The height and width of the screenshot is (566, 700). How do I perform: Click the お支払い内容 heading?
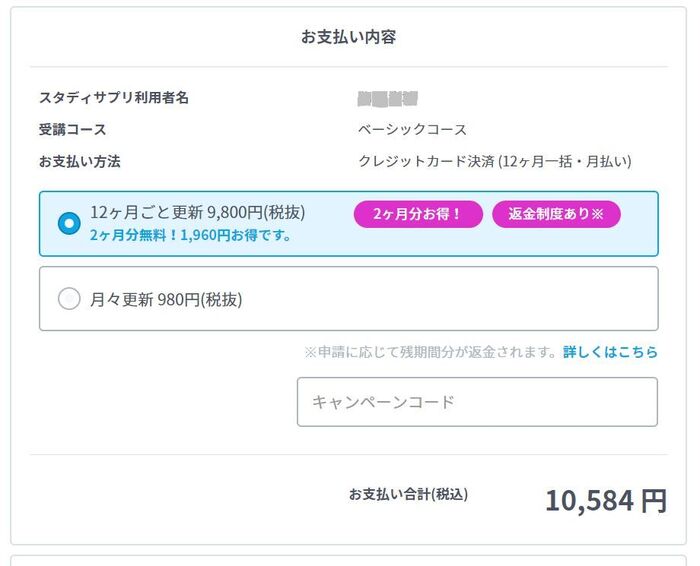349,37
